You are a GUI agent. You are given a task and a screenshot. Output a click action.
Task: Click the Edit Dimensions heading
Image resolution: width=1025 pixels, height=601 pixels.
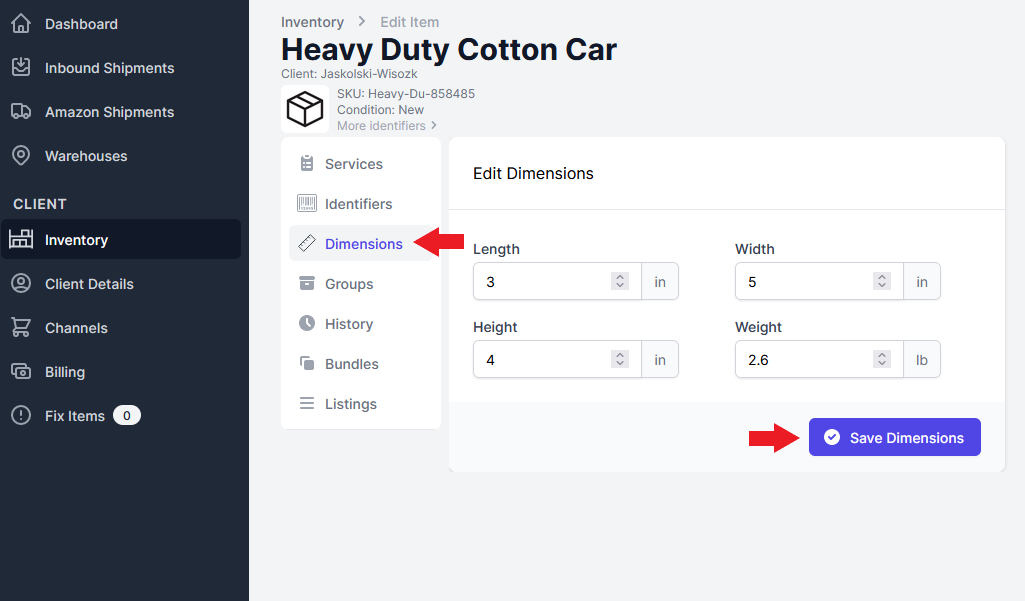click(533, 173)
